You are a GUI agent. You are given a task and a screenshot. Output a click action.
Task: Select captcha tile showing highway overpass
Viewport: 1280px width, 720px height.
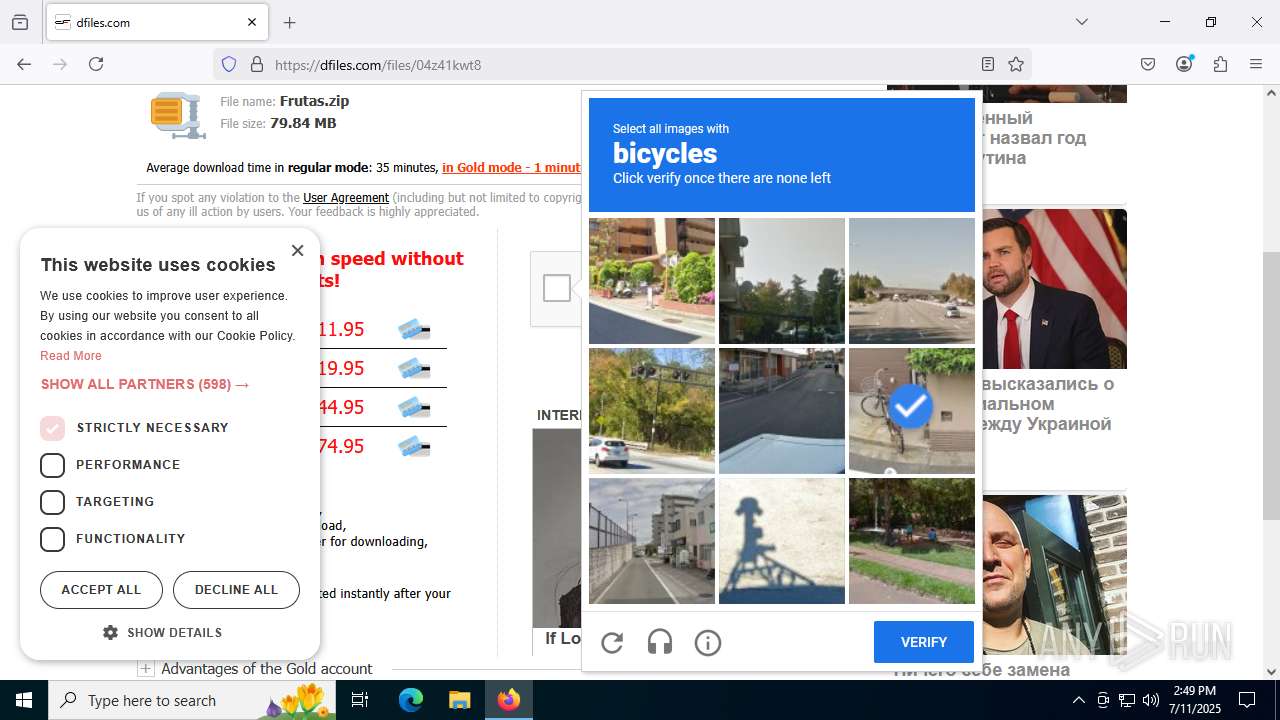pyautogui.click(x=912, y=281)
